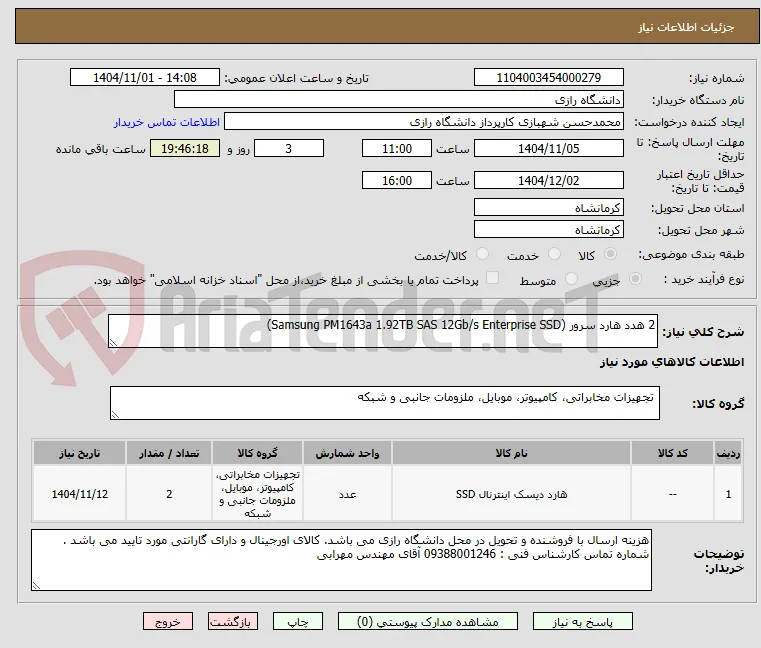Click the unit cell 'عدد'
761x648 pixels.
click(x=347, y=494)
